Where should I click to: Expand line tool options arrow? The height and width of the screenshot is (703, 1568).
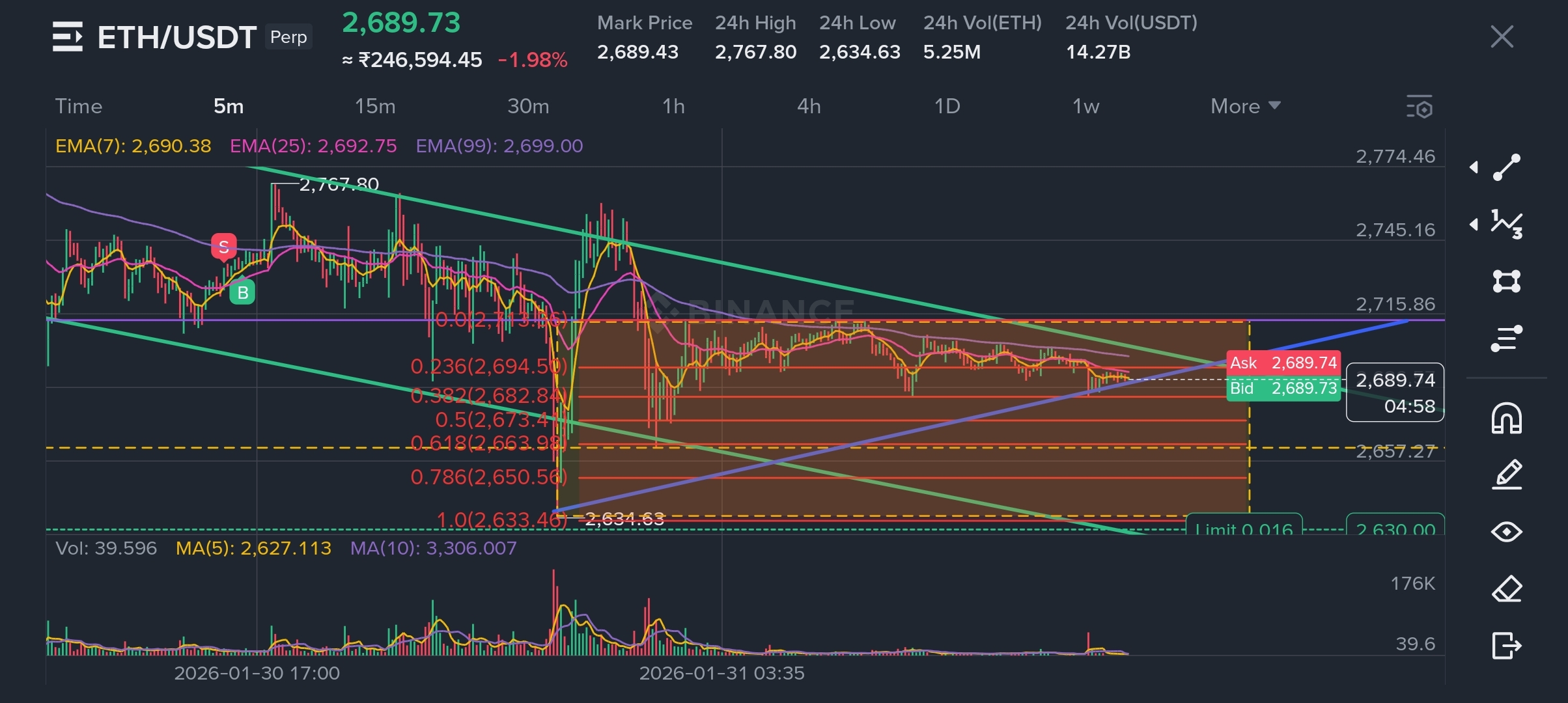1474,167
